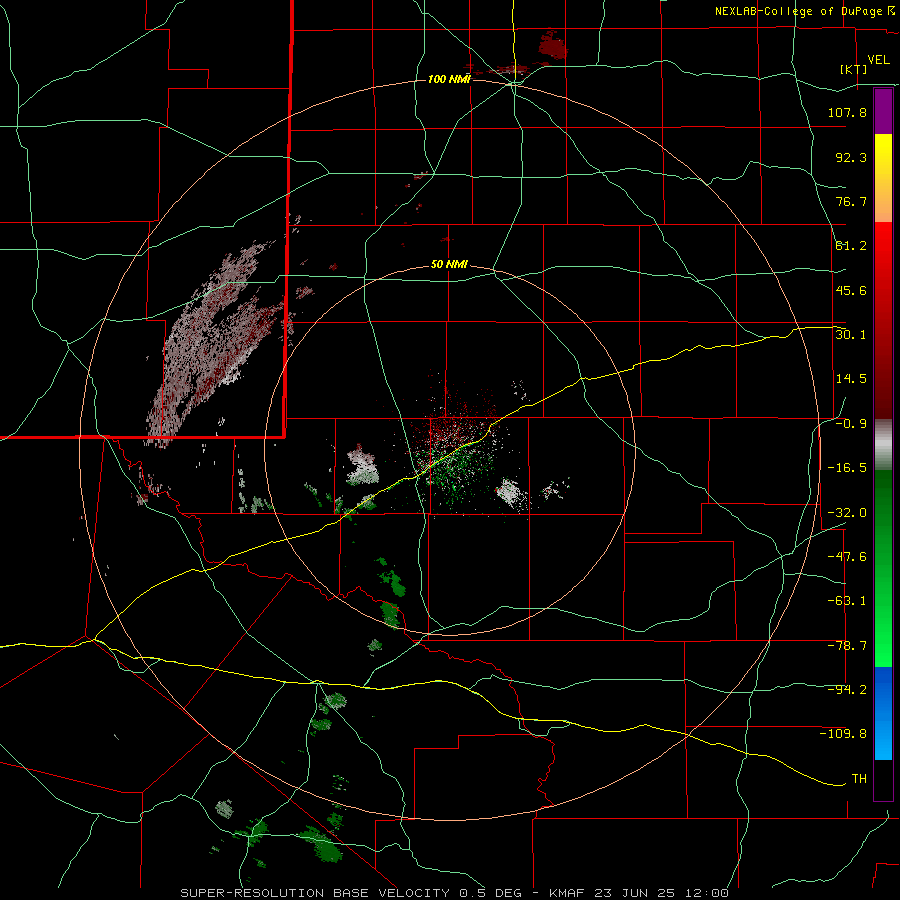Click the 14.5 velocity scale value
The width and height of the screenshot is (900, 900).
pos(851,379)
